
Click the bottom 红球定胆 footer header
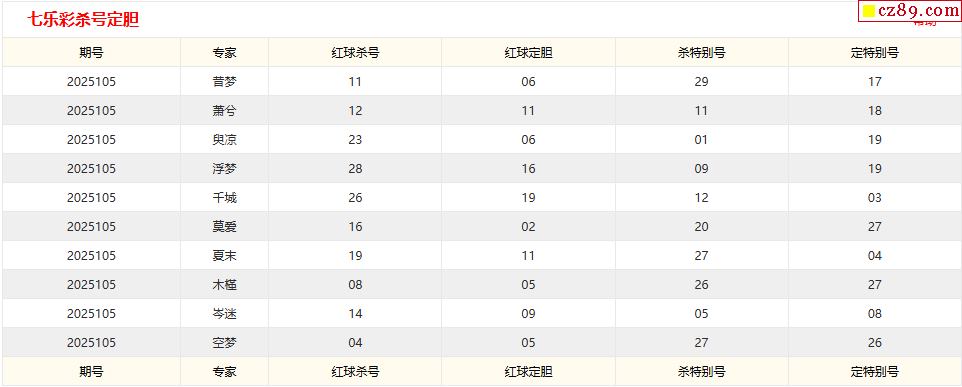click(x=528, y=372)
